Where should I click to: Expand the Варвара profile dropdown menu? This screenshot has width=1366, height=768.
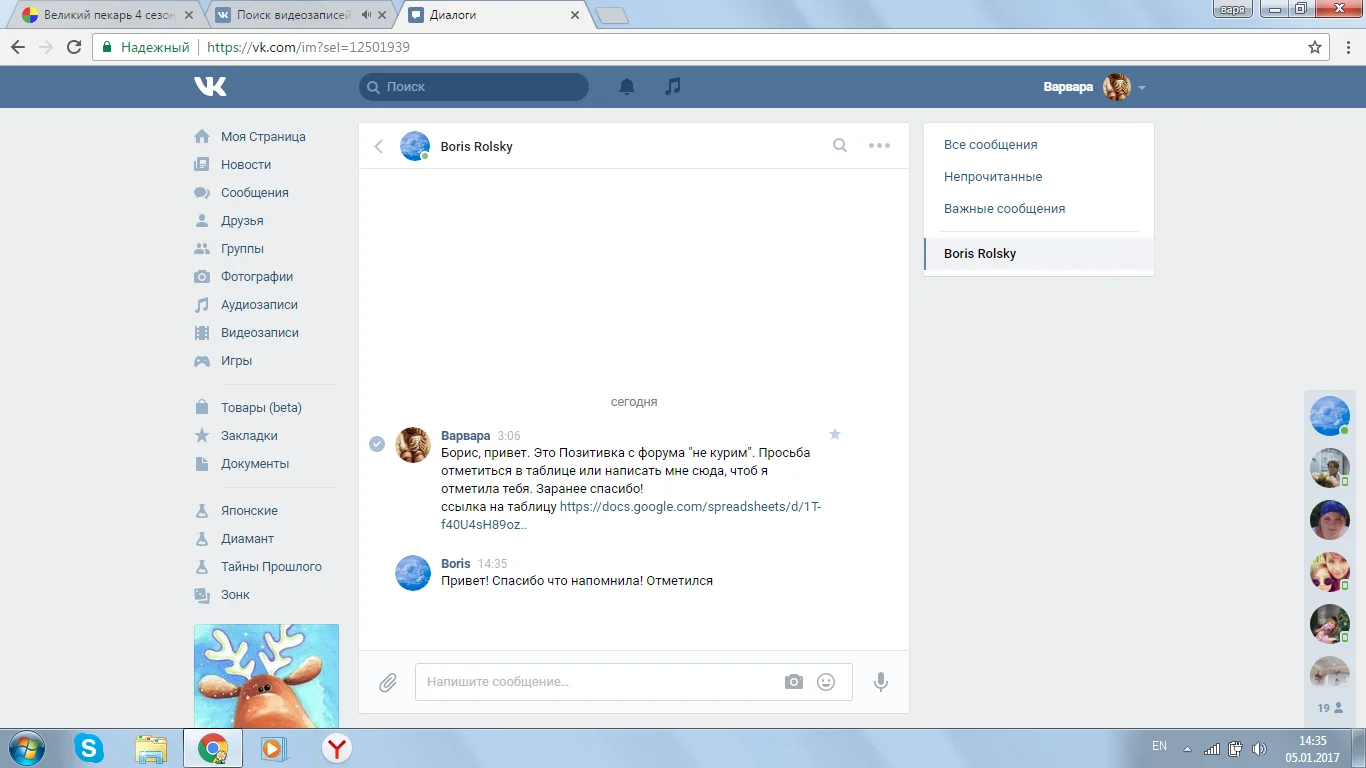tap(1142, 88)
